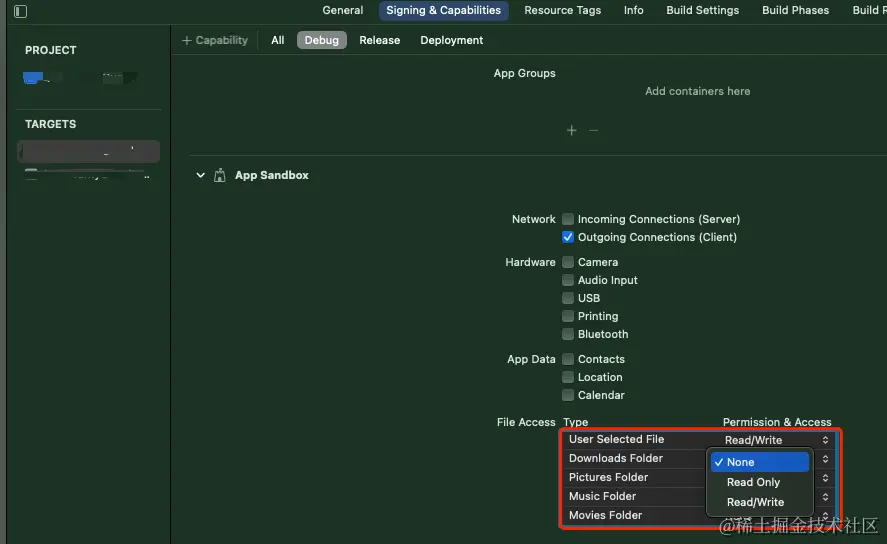
Task: Choose Read Only in the permission popup
Action: 760,482
